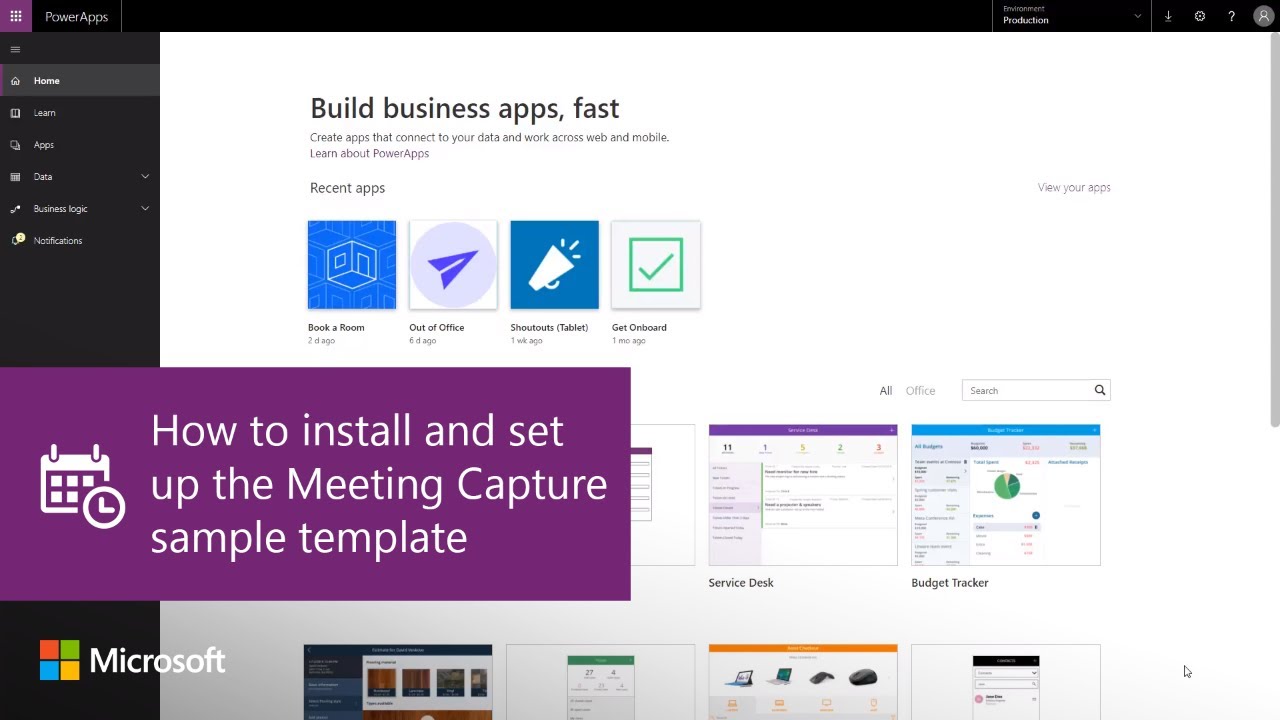Click the Learn book icon
Image resolution: width=1280 pixels, height=720 pixels.
coord(15,113)
